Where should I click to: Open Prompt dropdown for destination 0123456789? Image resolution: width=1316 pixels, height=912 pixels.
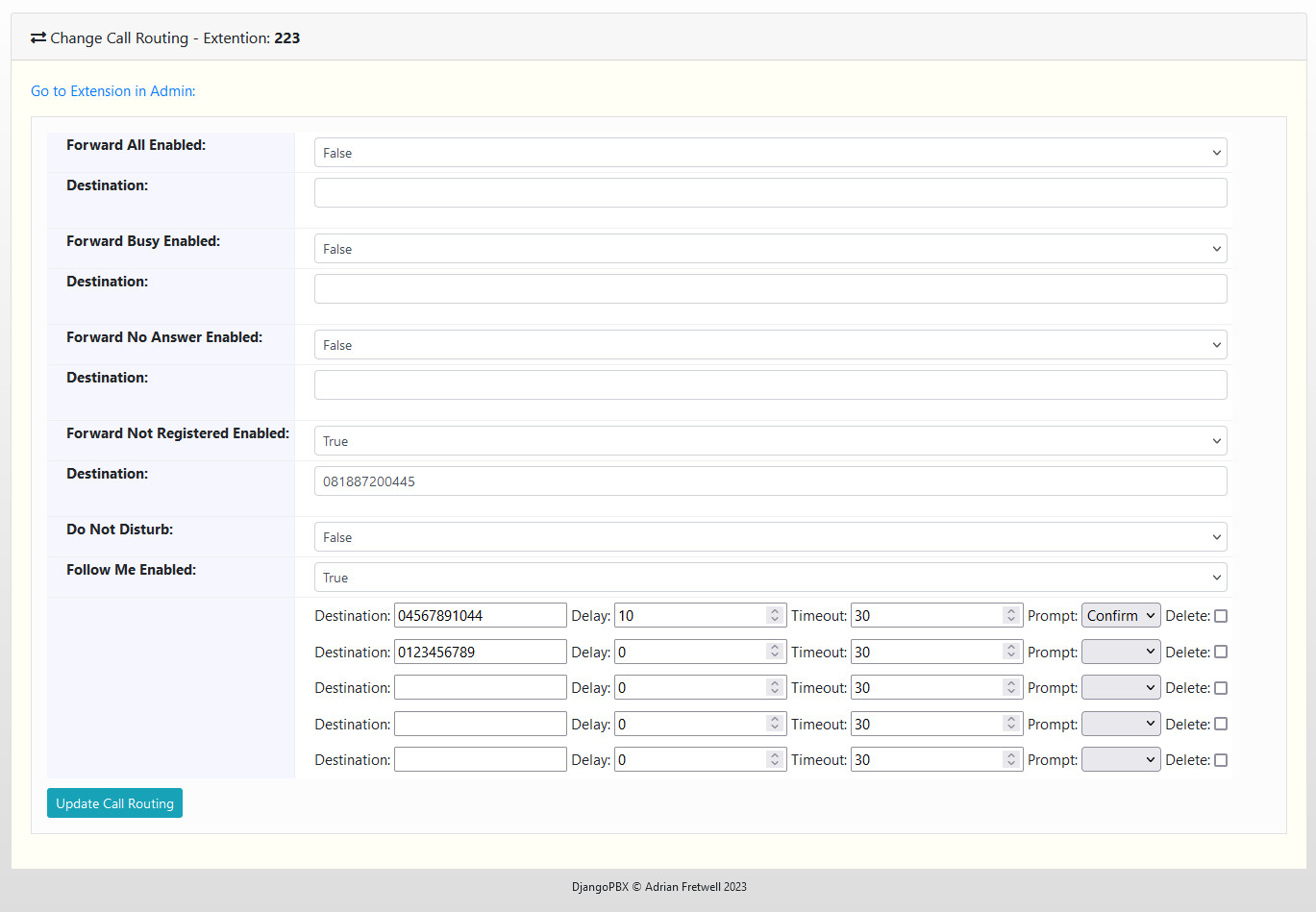(1121, 652)
